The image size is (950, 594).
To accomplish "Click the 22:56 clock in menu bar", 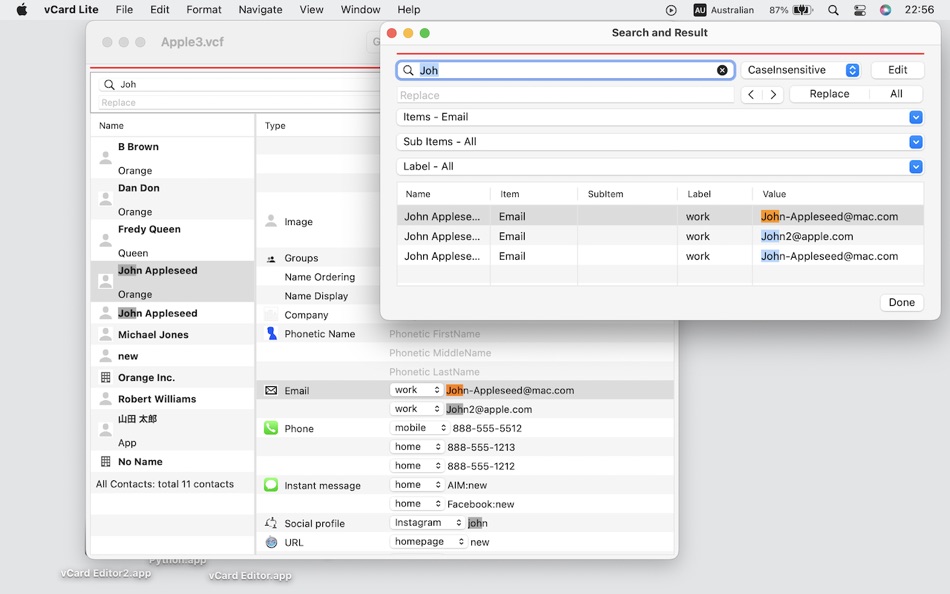I will (919, 10).
